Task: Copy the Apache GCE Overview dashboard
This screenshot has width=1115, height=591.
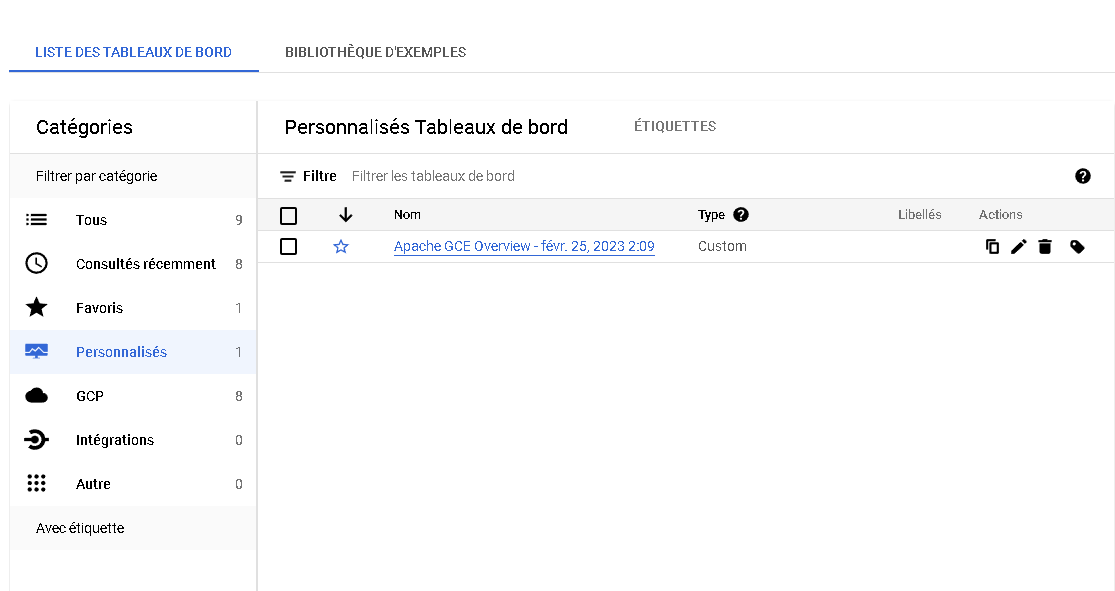Action: click(992, 247)
